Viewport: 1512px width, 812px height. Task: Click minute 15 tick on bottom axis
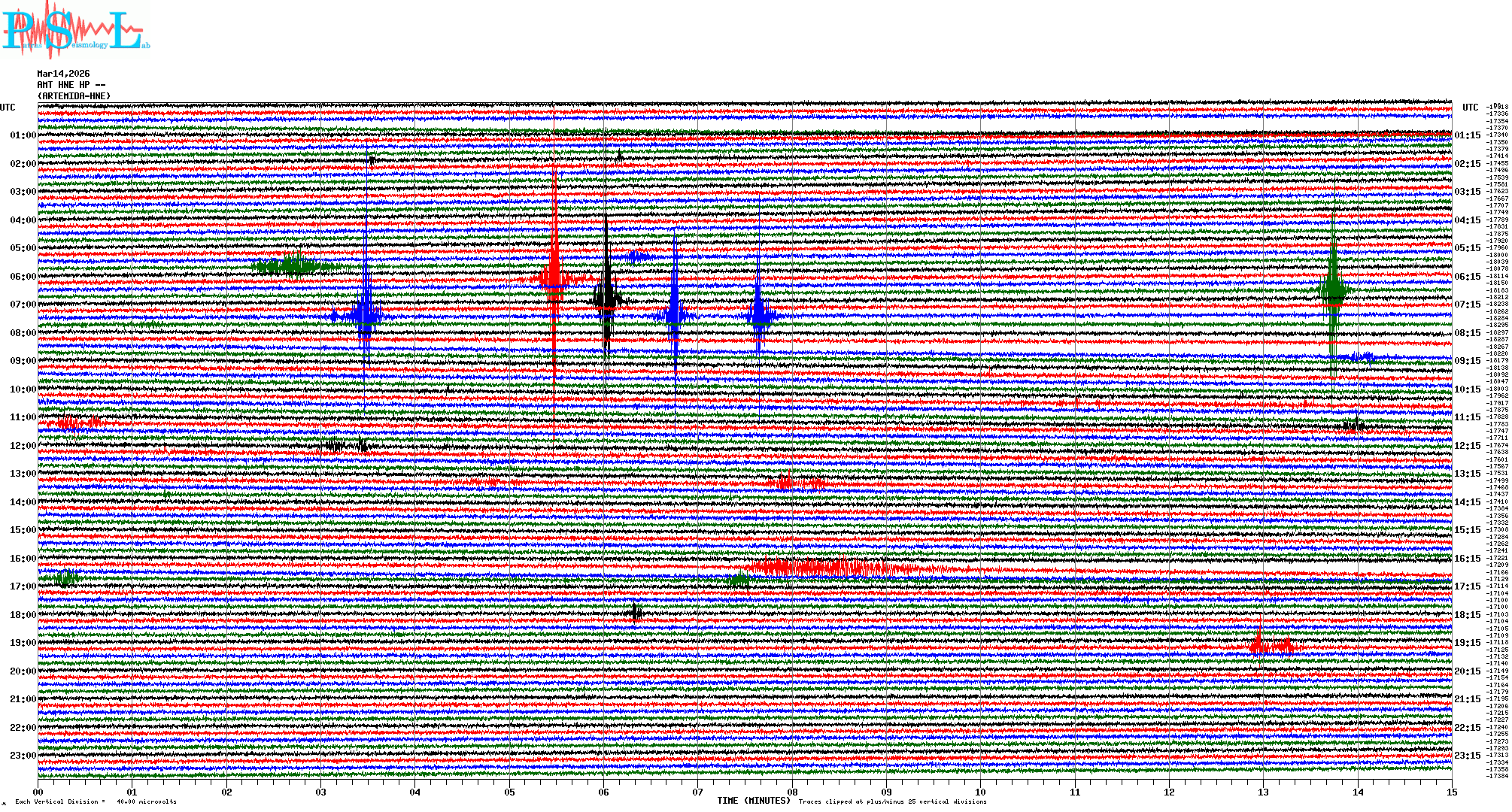tap(1451, 792)
